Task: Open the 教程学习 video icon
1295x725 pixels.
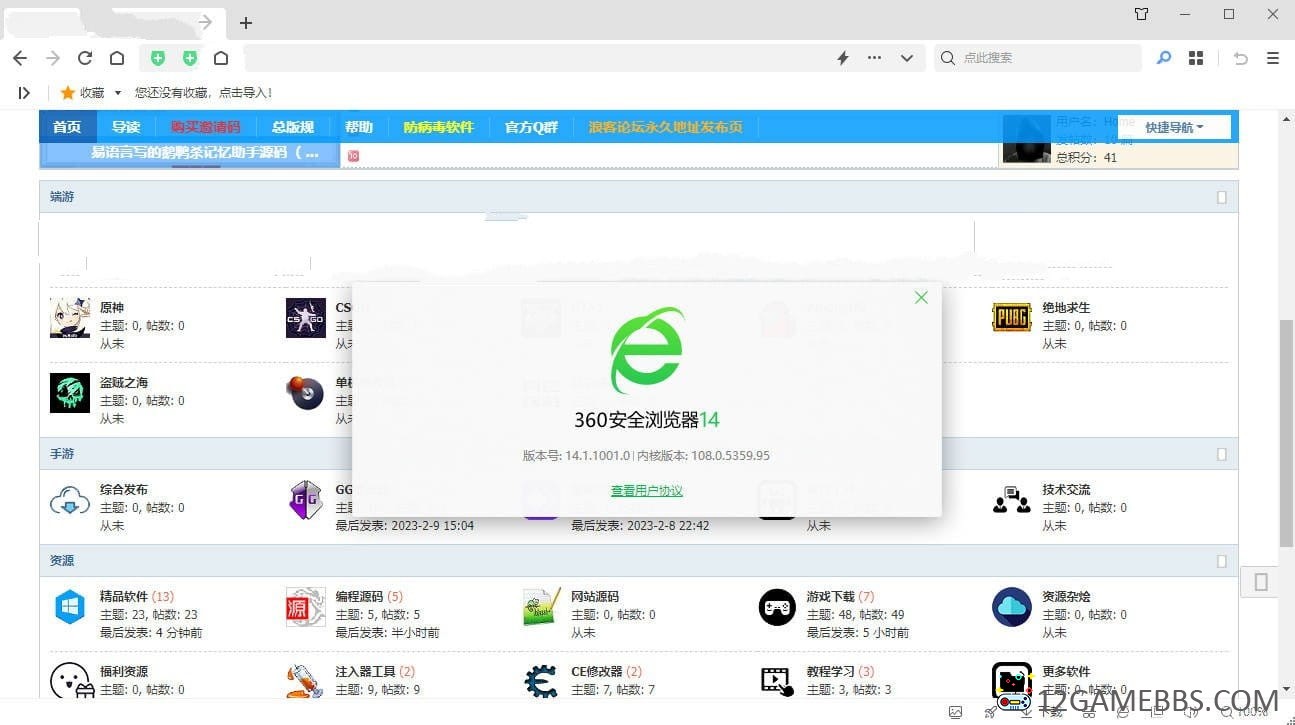Action: (777, 681)
